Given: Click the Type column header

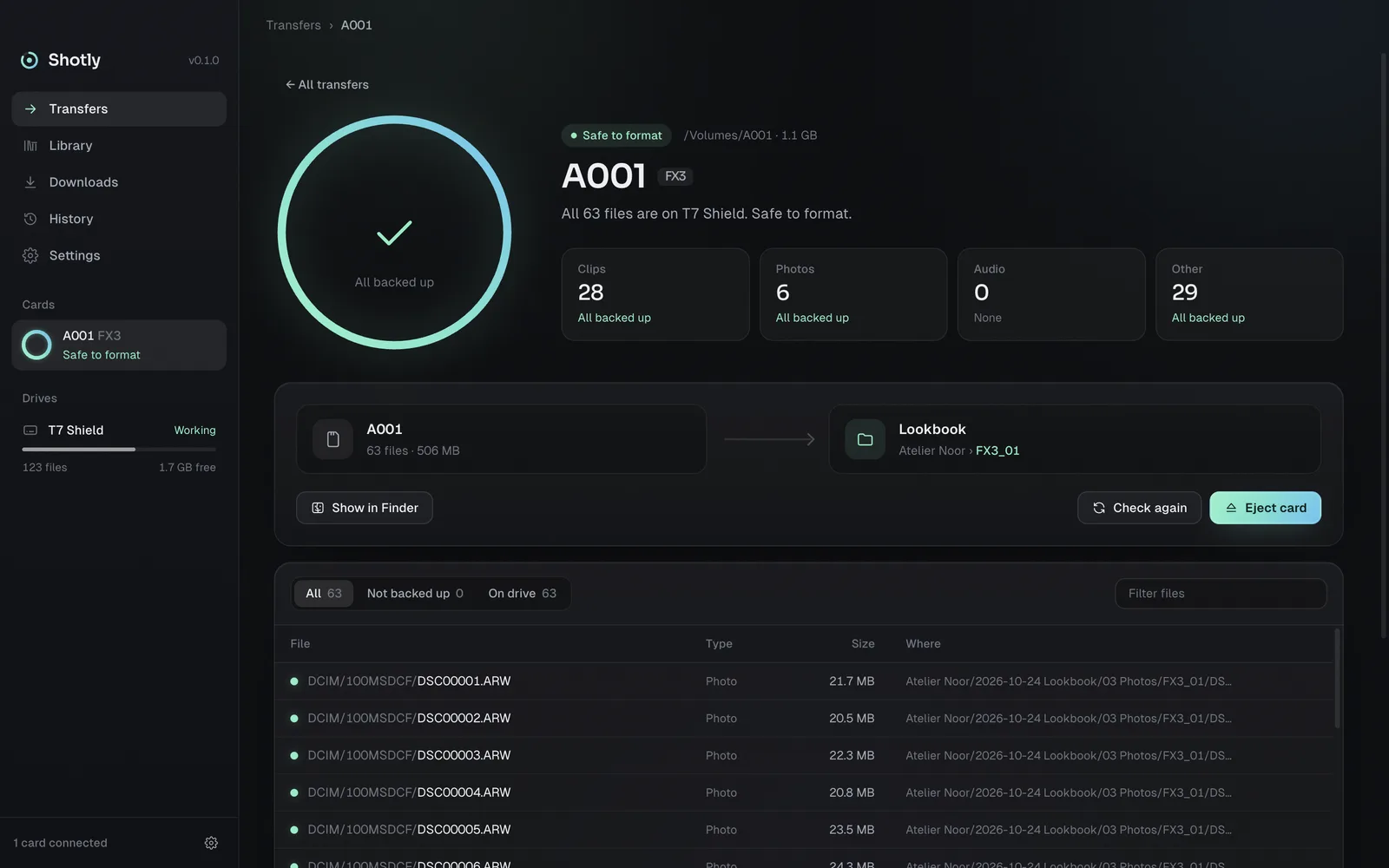Looking at the screenshot, I should tap(719, 644).
